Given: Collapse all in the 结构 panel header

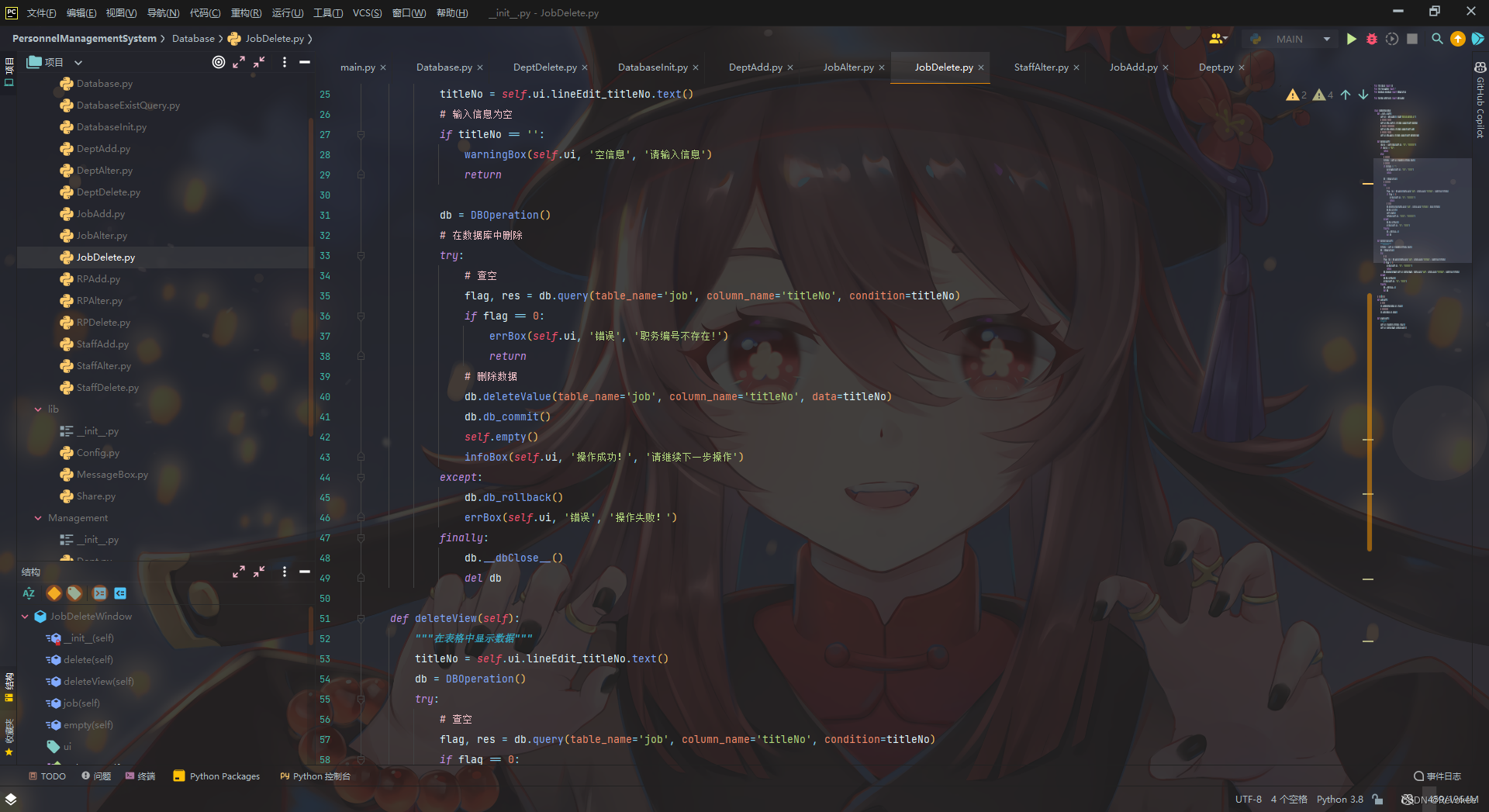Looking at the screenshot, I should tap(259, 572).
